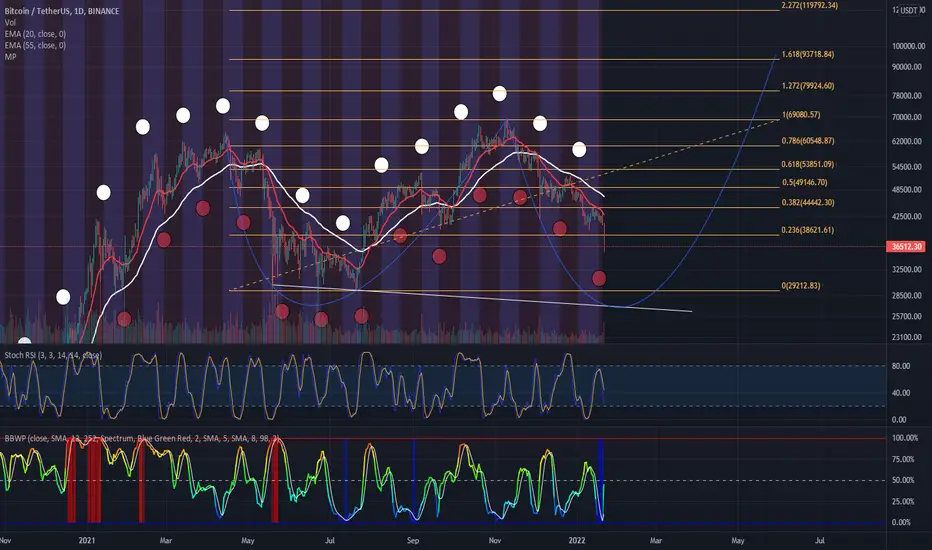Click the 0.236(38621.61) Fibonacci label
Viewport: 932px width, 550px height.
pyautogui.click(x=807, y=230)
